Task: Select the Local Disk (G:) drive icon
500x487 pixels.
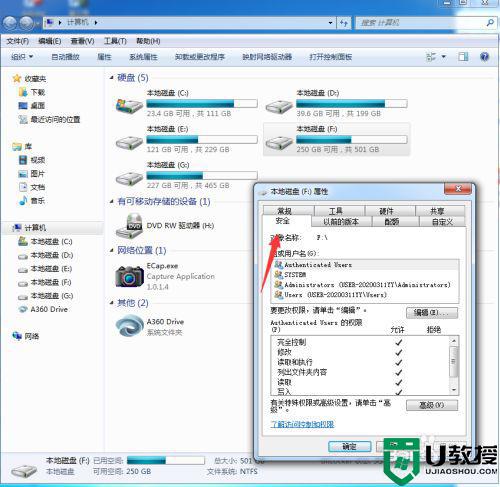Action: (129, 179)
